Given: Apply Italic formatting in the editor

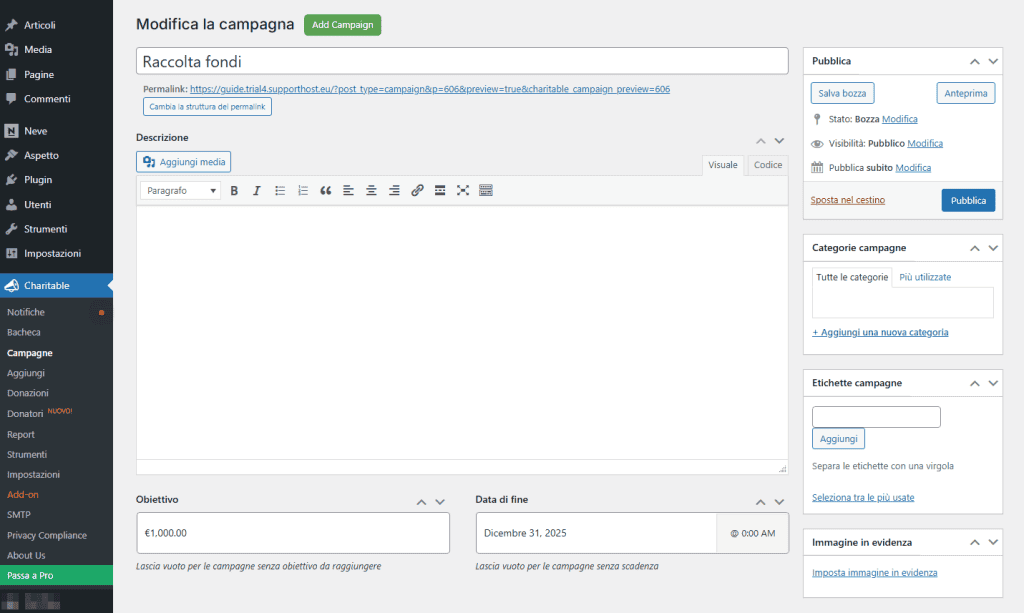Looking at the screenshot, I should click(257, 190).
